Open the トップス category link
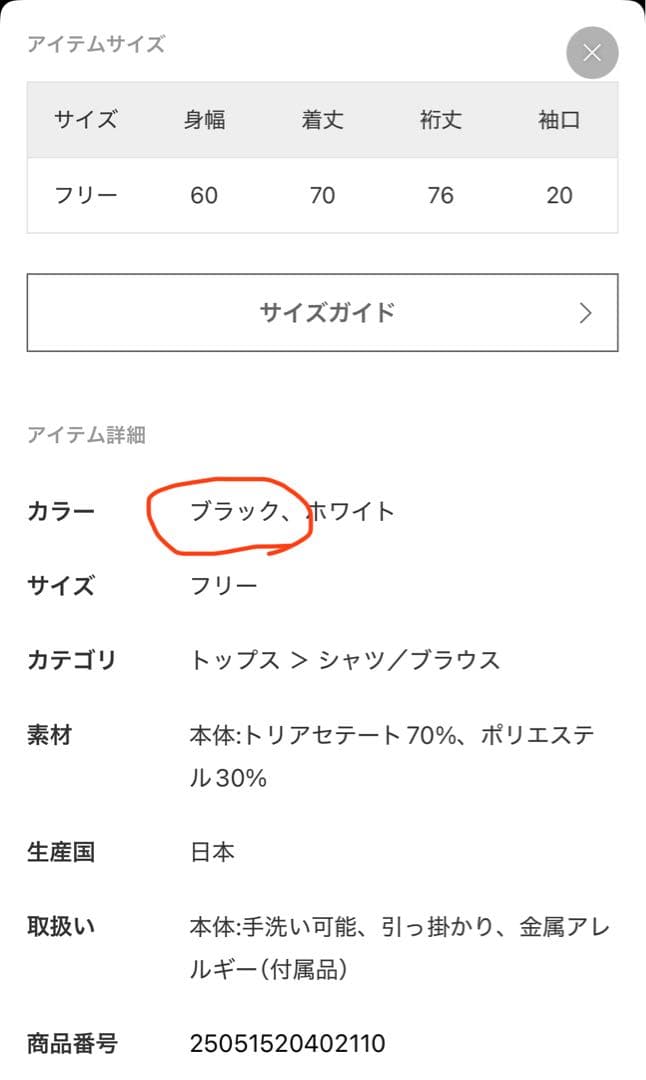This screenshot has height=1080, width=646. [x=234, y=660]
